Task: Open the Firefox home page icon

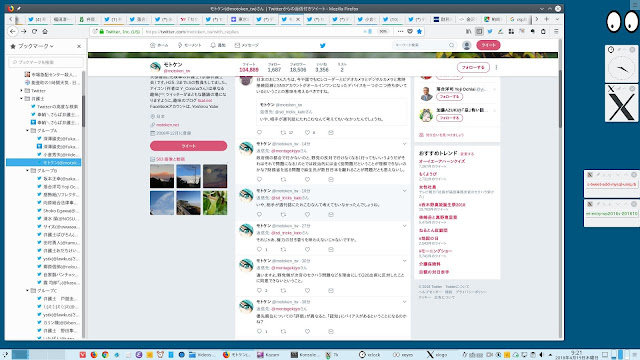Action: pyautogui.click(x=45, y=31)
